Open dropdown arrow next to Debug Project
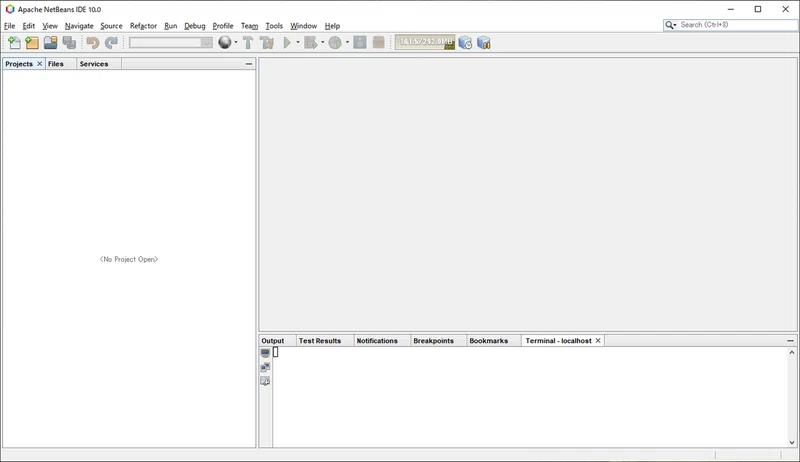Viewport: 800px width, 462px height. (x=322, y=43)
